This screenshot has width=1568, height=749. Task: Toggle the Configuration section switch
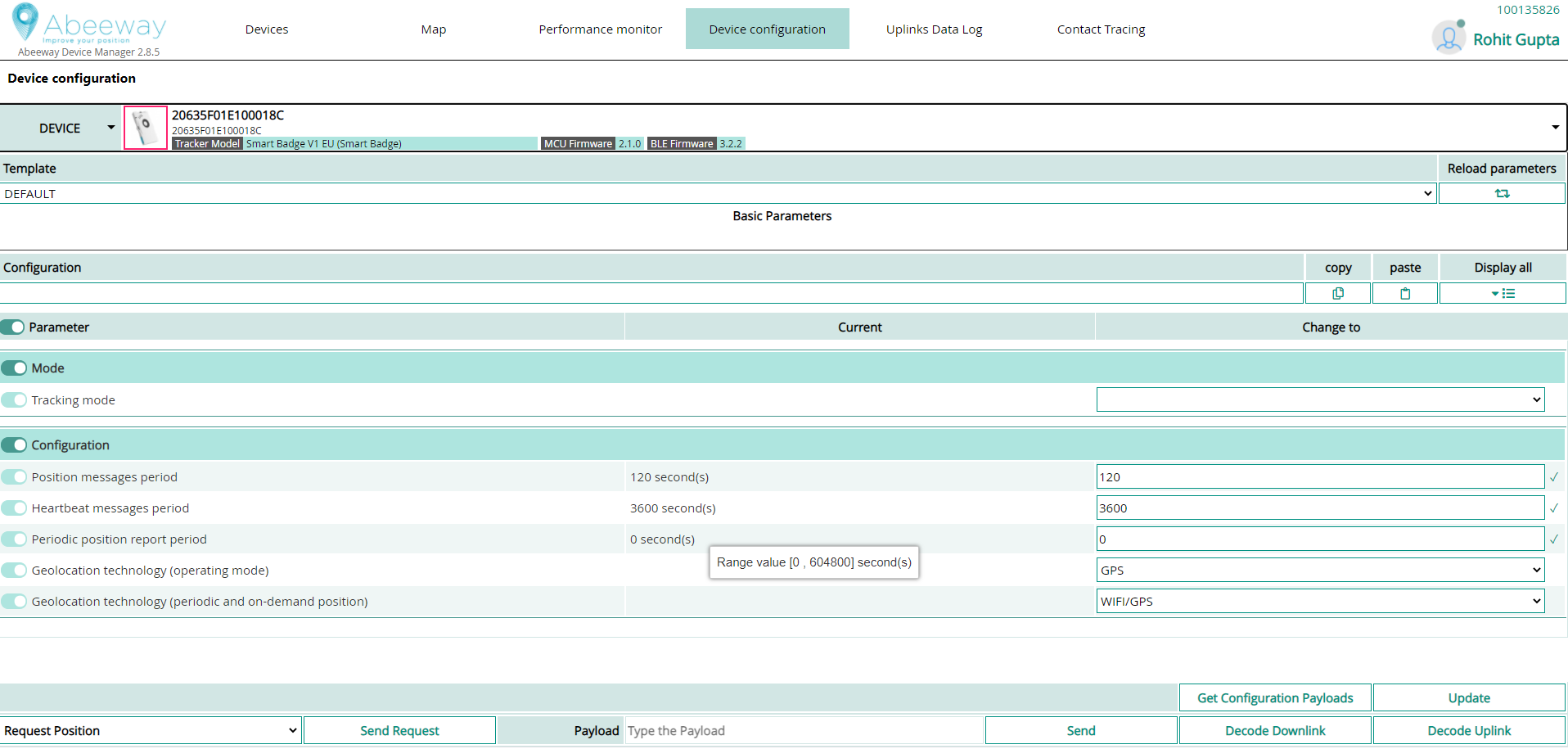pyautogui.click(x=14, y=445)
